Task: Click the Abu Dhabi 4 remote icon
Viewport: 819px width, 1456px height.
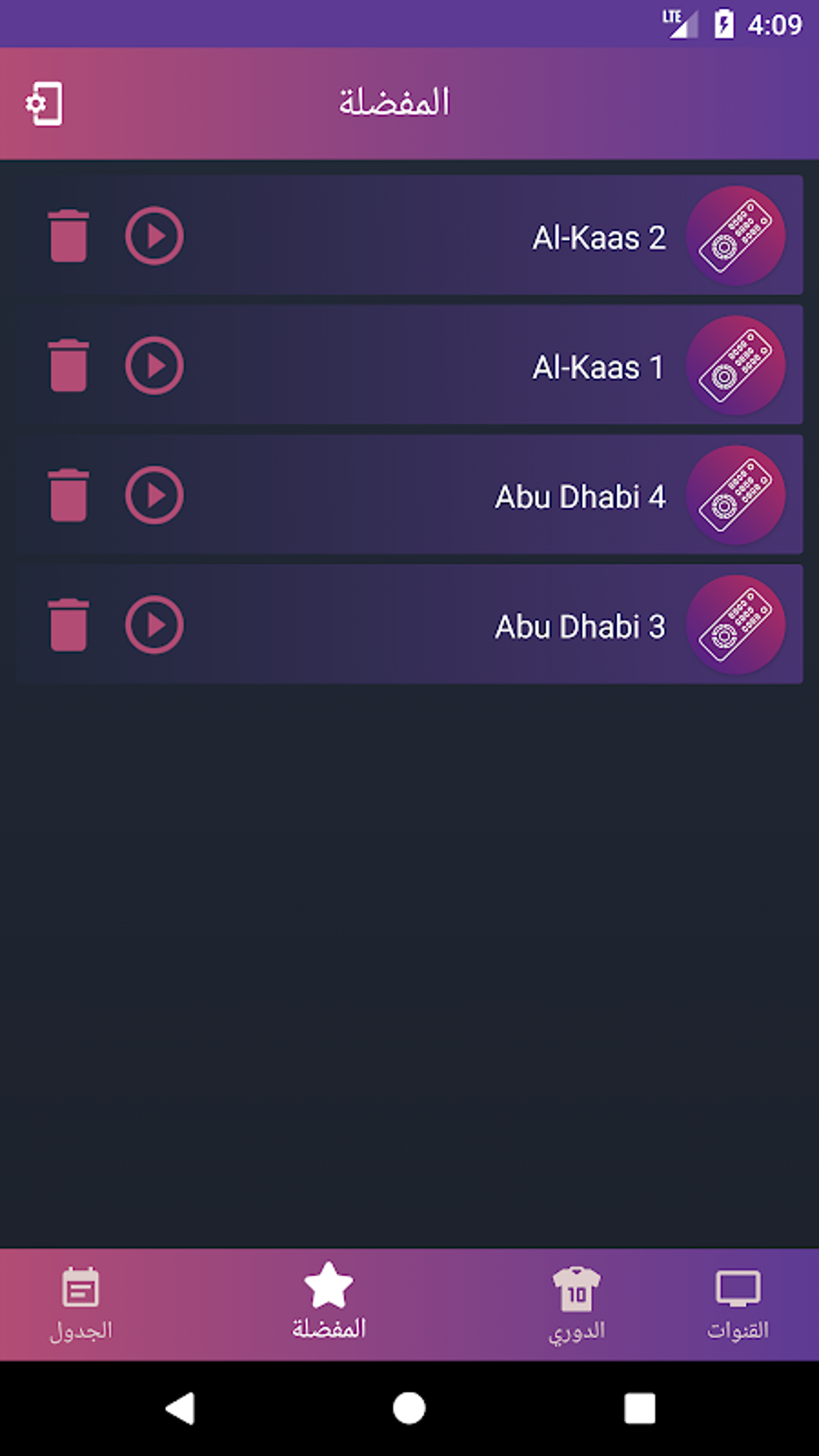Action: pyautogui.click(x=735, y=496)
